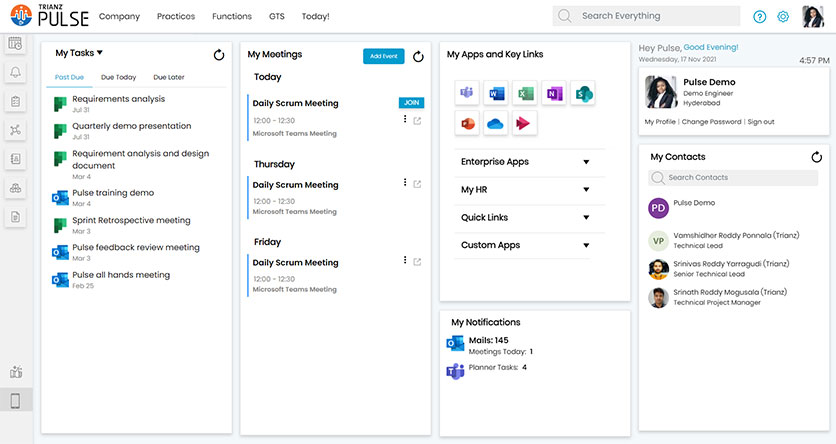Click the Search Contacts field
The image size is (836, 444).
pyautogui.click(x=733, y=177)
